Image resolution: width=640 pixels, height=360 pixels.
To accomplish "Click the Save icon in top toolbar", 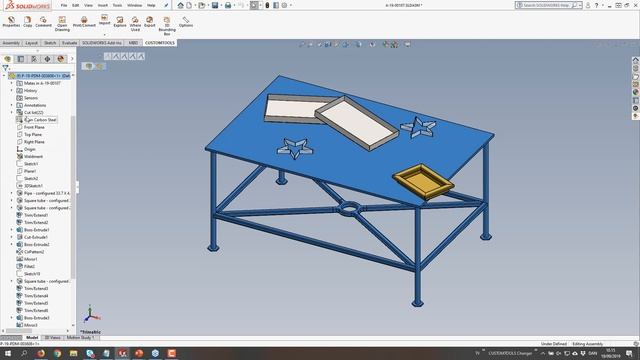I will tap(215, 5).
